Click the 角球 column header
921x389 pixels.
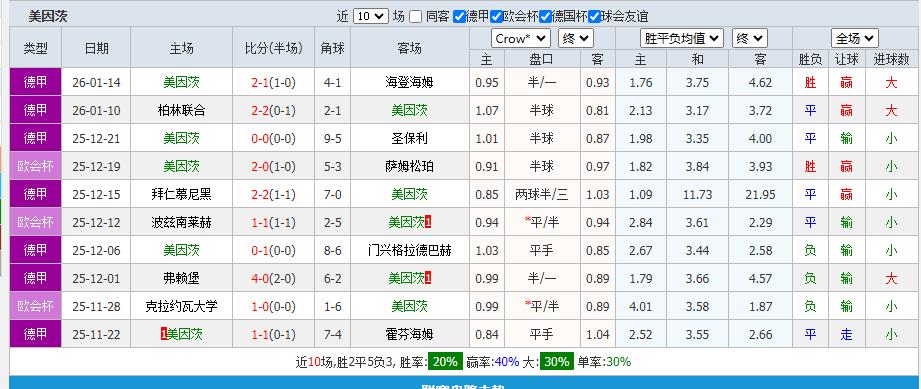click(x=332, y=48)
